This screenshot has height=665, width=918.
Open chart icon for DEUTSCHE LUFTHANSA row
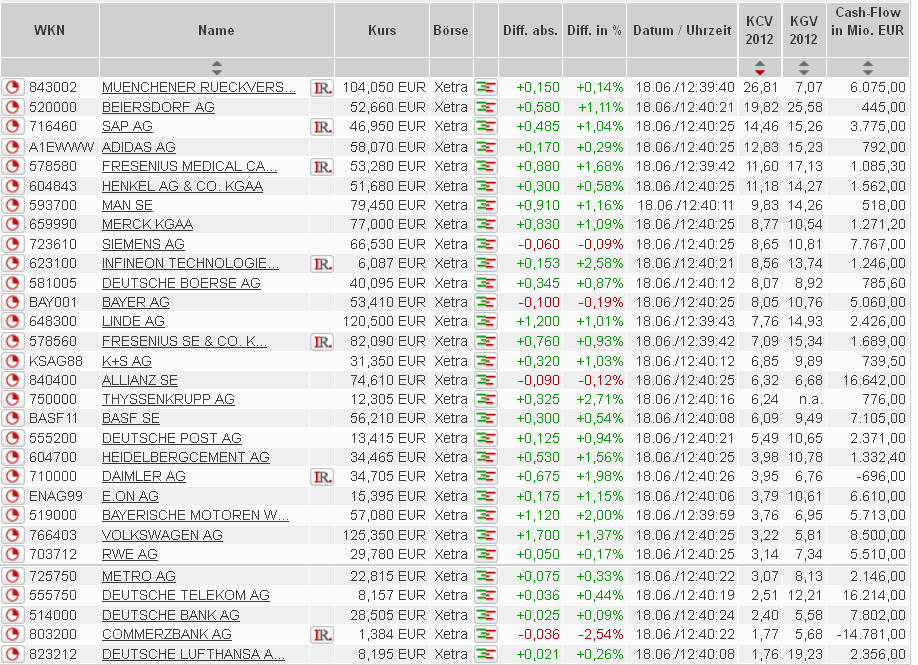pos(12,654)
